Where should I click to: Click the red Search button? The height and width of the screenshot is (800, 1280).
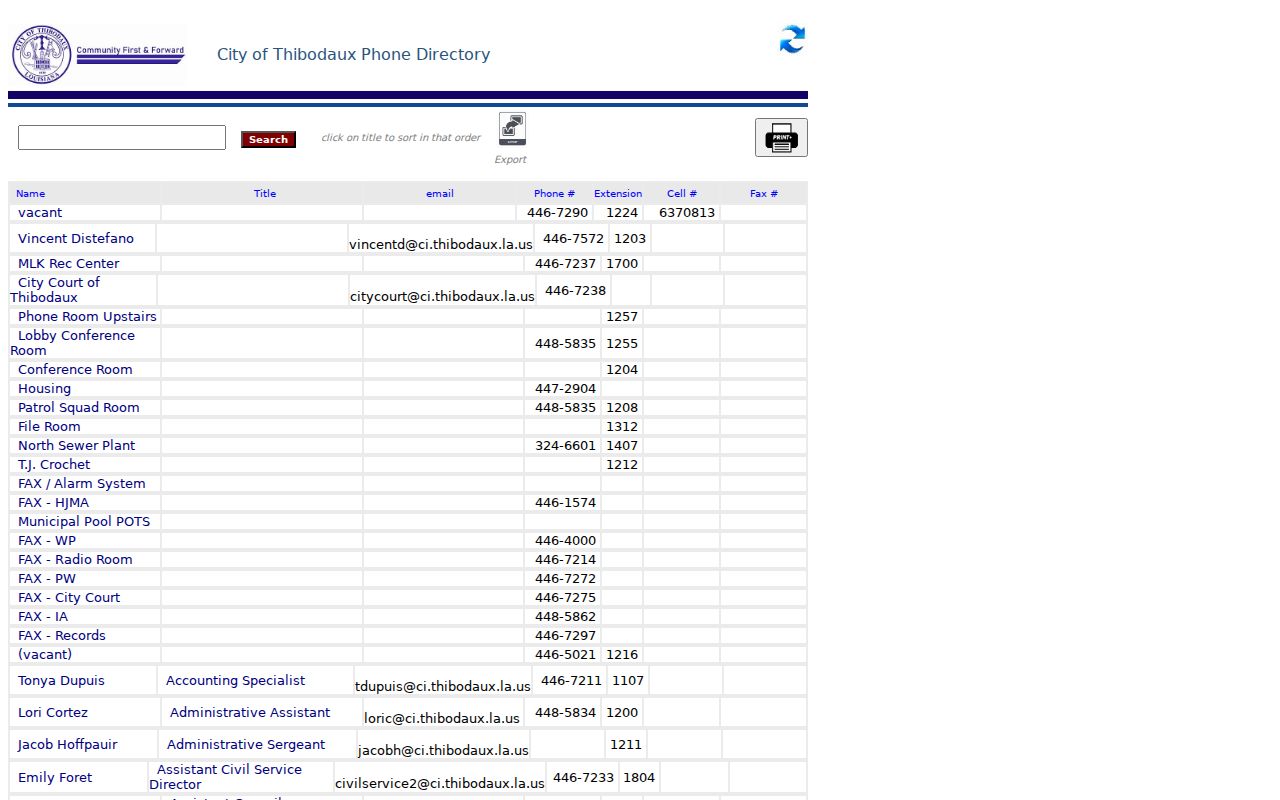(268, 140)
